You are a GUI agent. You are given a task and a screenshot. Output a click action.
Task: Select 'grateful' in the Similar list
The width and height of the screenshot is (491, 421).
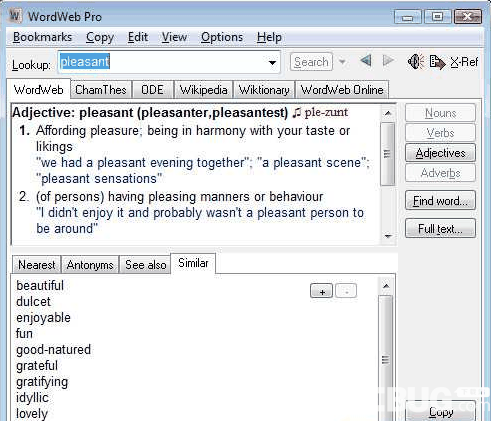37,366
